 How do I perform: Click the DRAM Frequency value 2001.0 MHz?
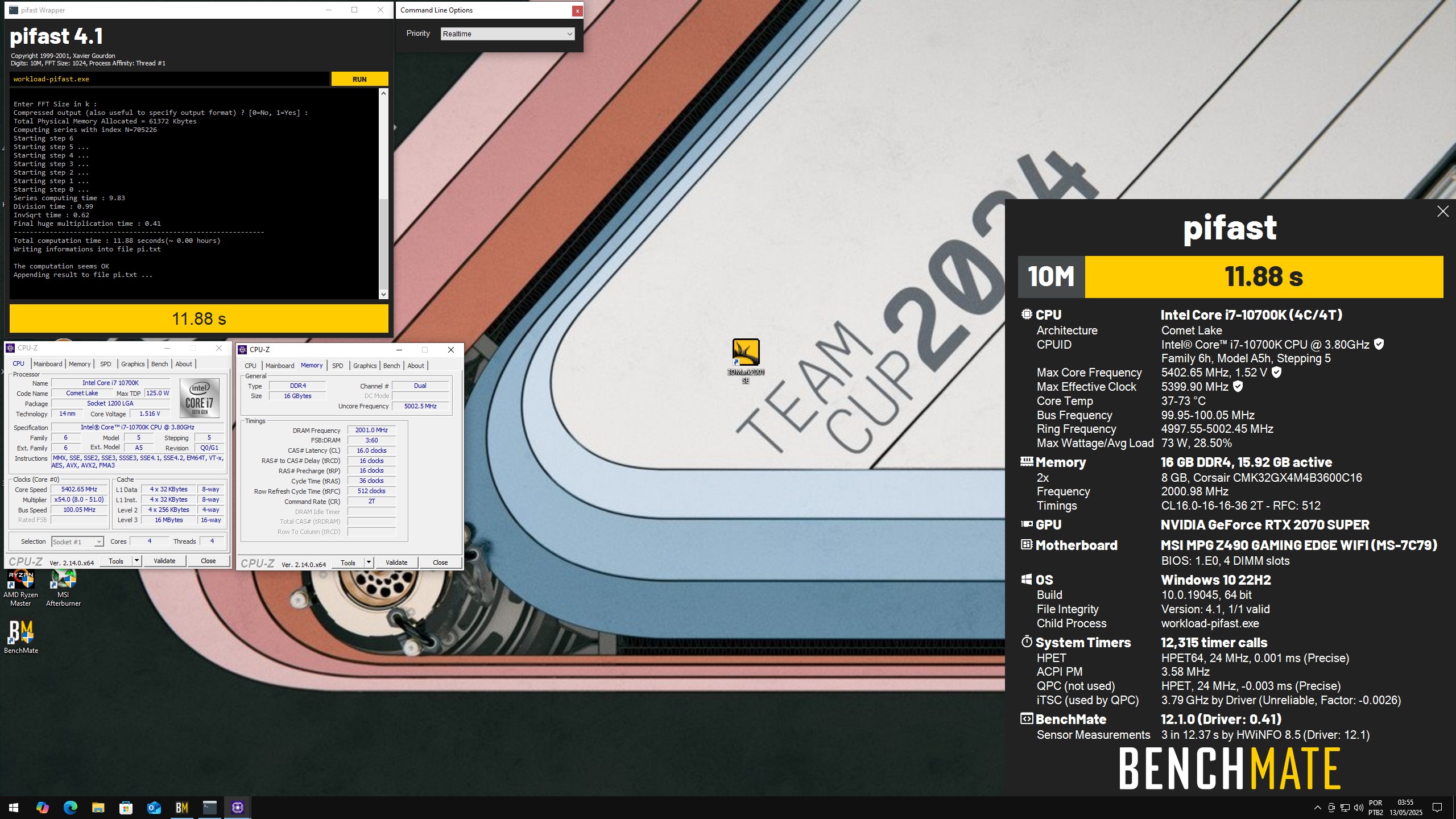pyautogui.click(x=371, y=430)
